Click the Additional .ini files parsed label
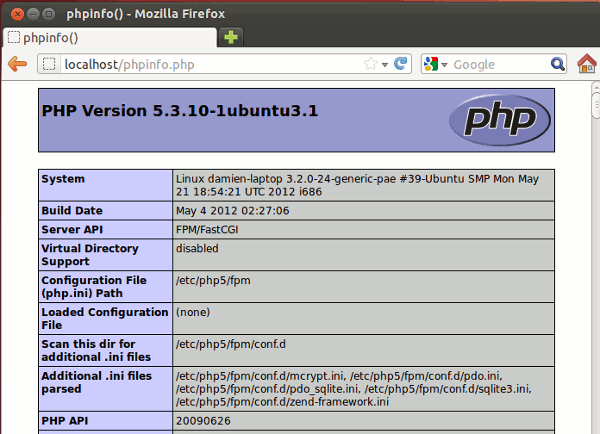Viewport: 600px width, 434px height. 97,382
